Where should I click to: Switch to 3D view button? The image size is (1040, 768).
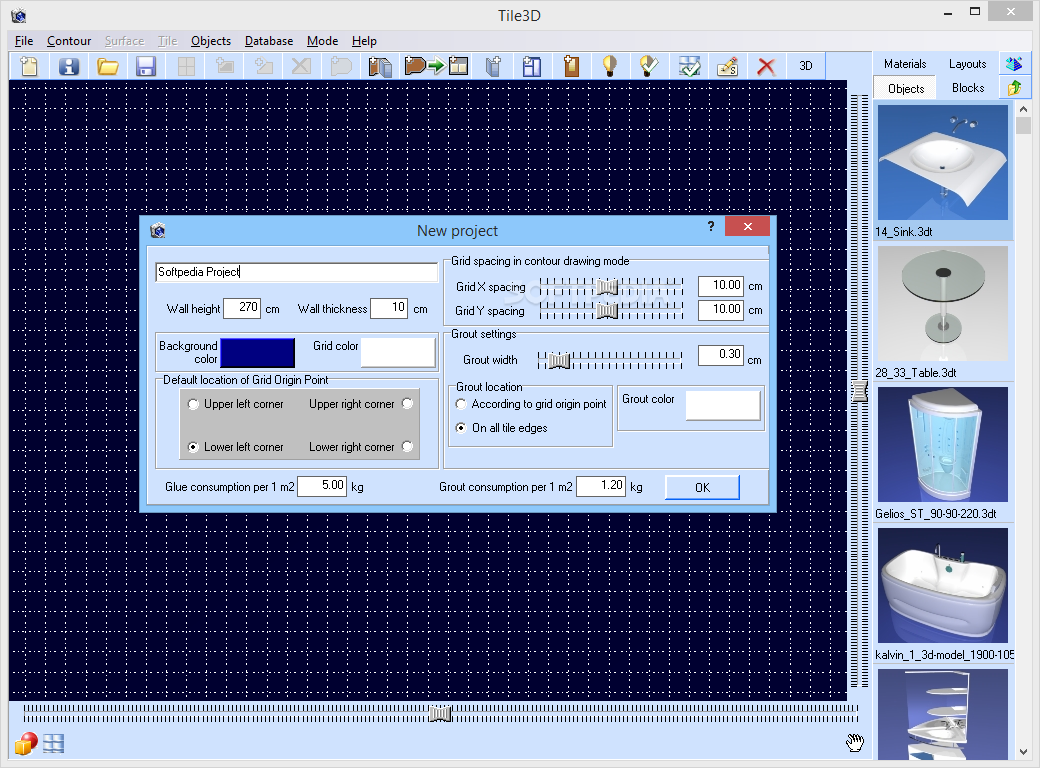coord(806,66)
